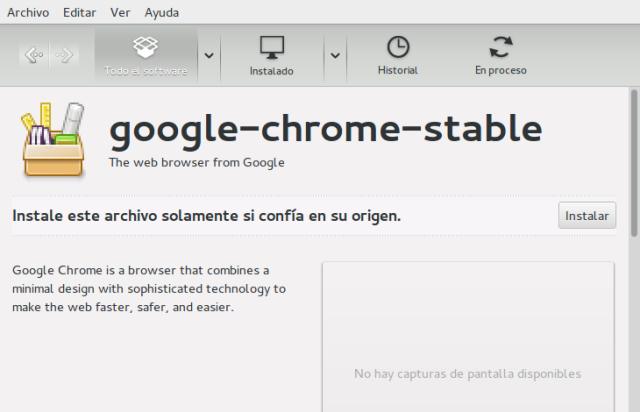This screenshot has height=412, width=640.
Task: Open the Ver menu
Action: [120, 13]
